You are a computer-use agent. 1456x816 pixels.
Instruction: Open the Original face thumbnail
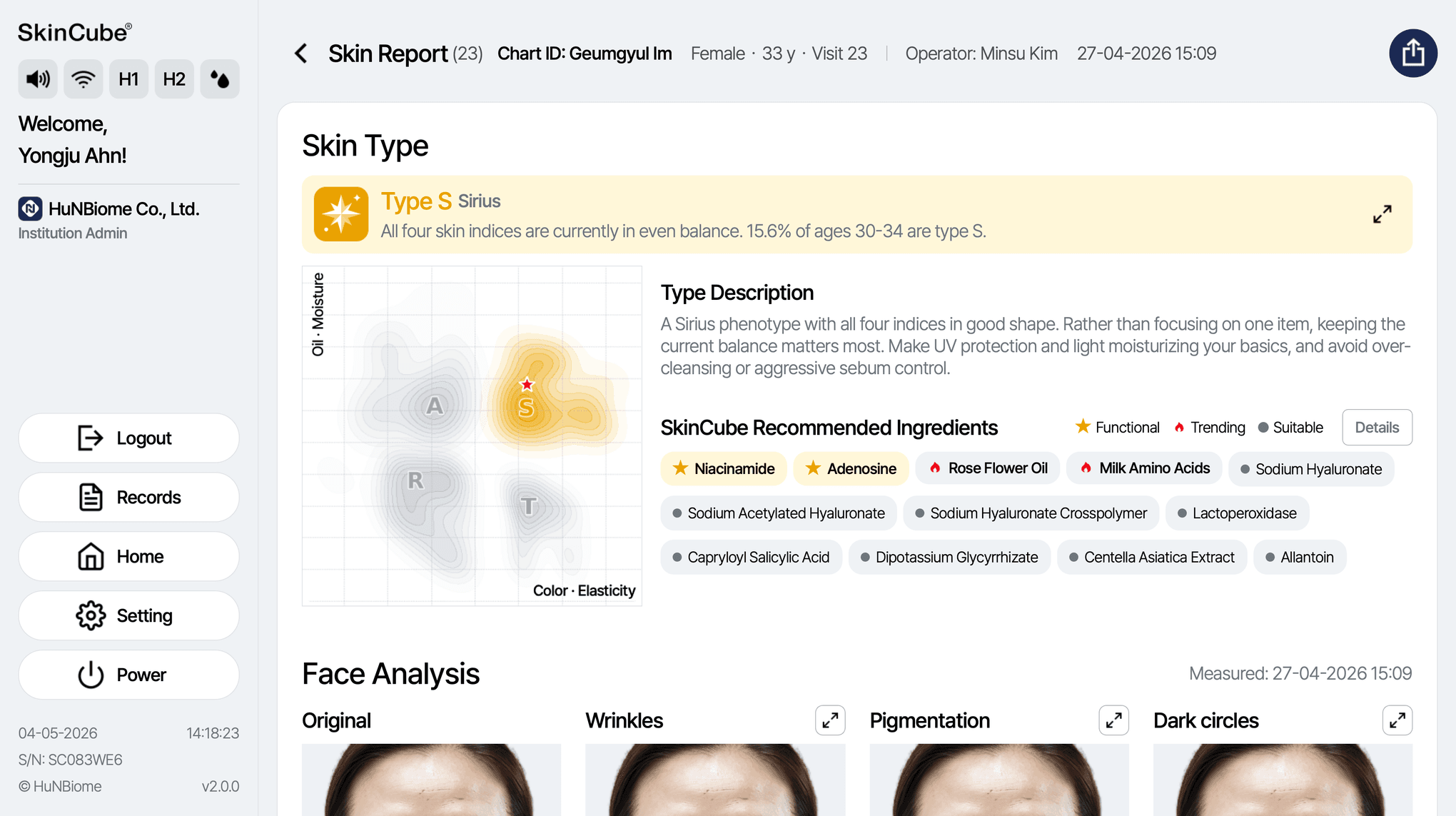coord(431,780)
